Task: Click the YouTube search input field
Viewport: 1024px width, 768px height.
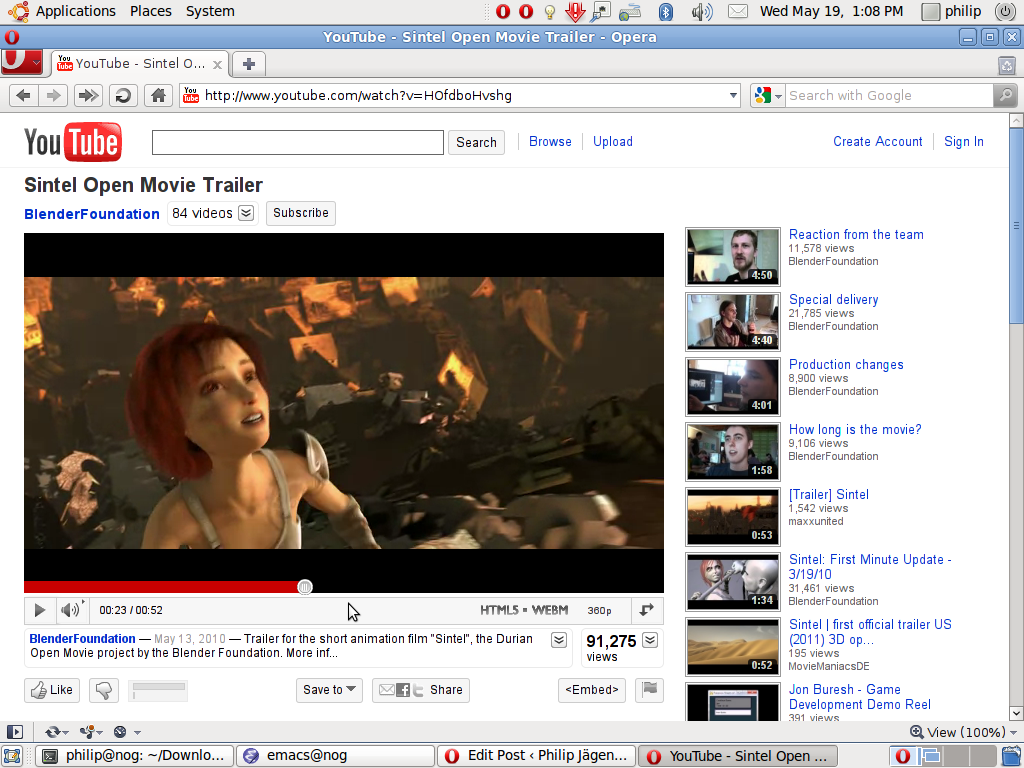Action: 298,142
